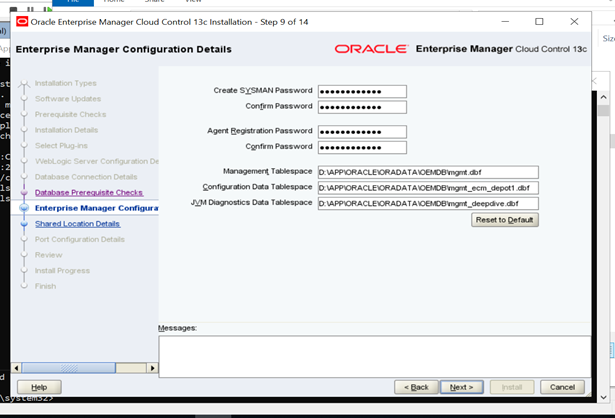Maximize the installer window

tap(539, 22)
